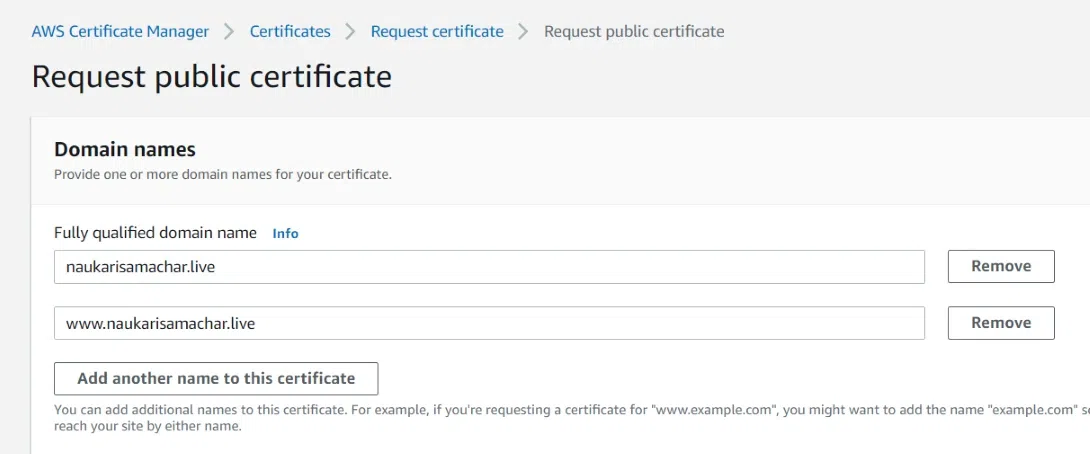Viewport: 1090px width, 454px height.
Task: Focus the naukarisamachar.live domain name field
Action: [x=489, y=267]
